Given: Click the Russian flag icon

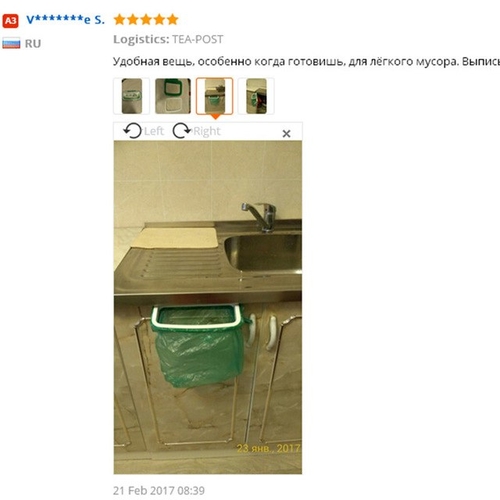Looking at the screenshot, I should (11, 43).
